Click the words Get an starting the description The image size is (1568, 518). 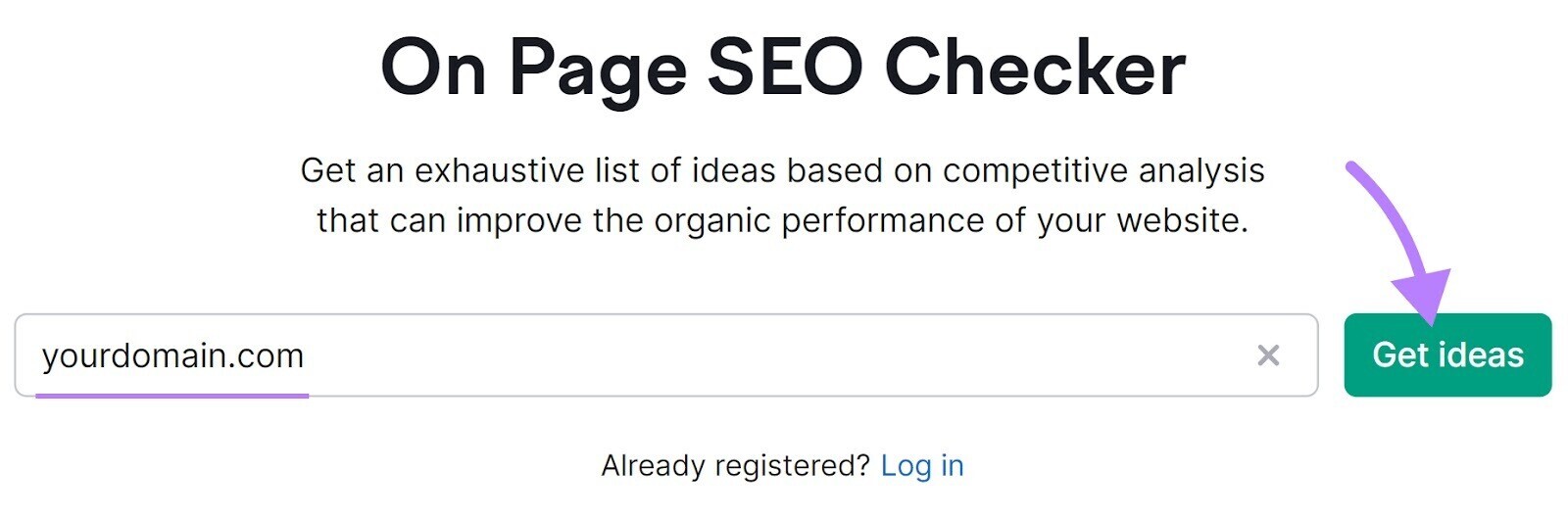tap(351, 171)
